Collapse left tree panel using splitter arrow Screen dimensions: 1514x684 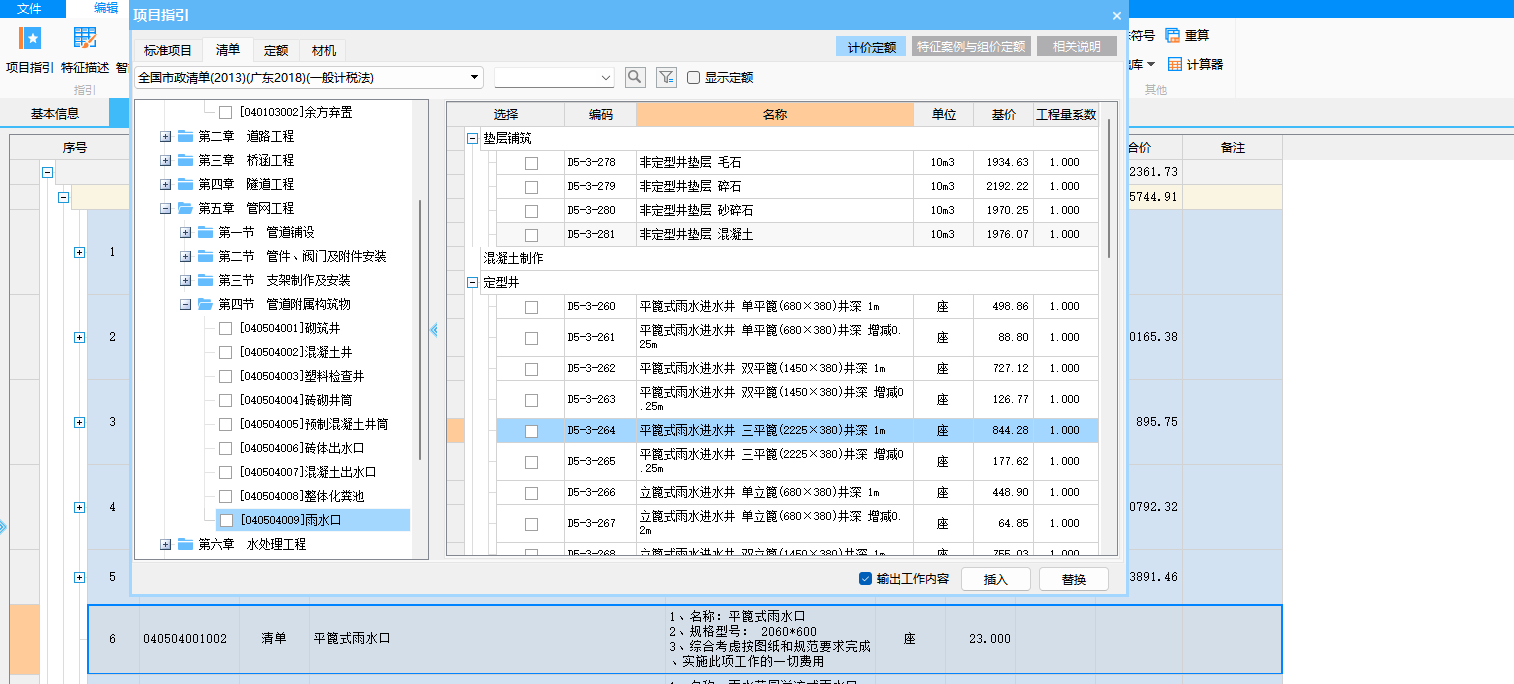433,329
